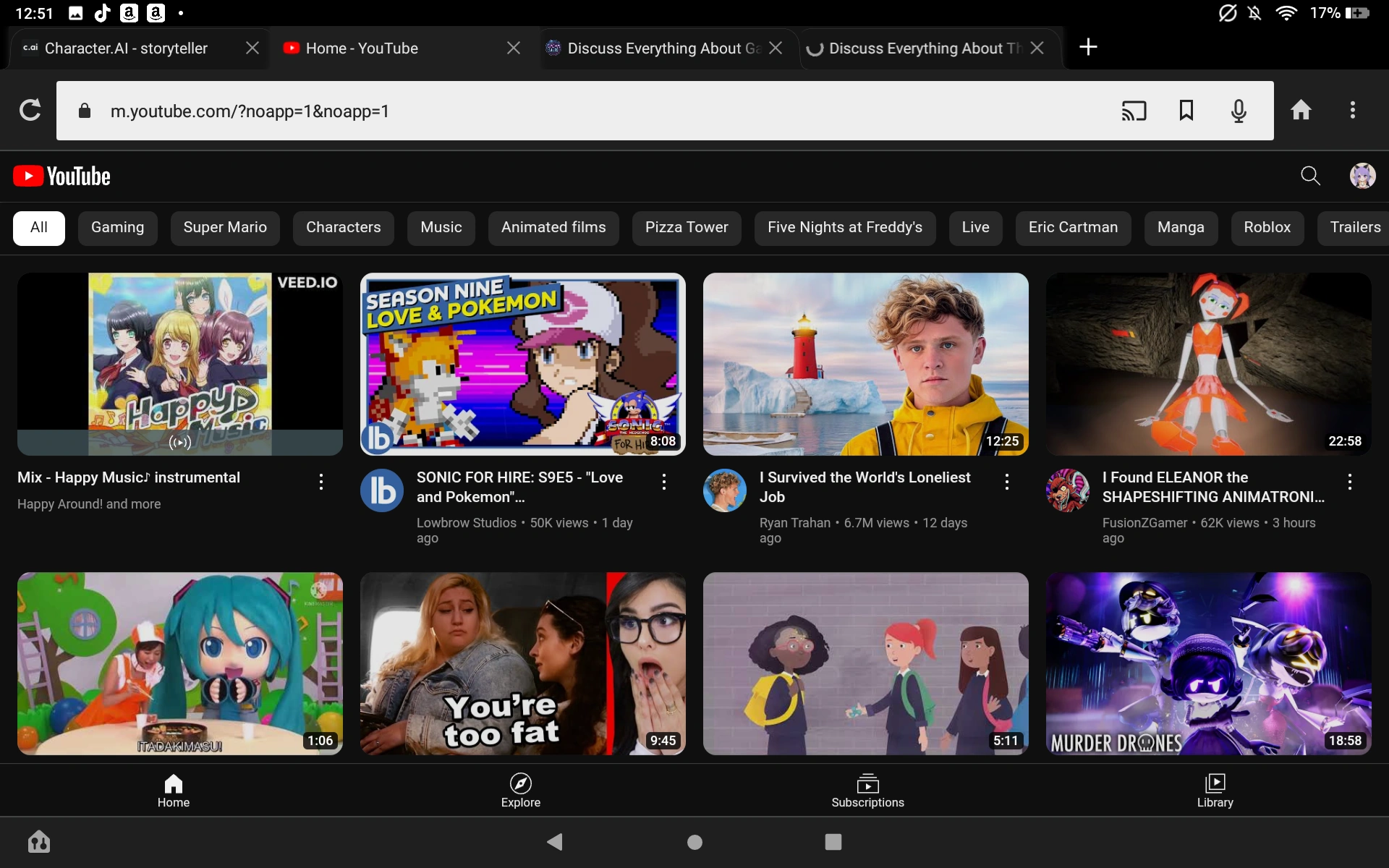This screenshot has width=1389, height=868.
Task: Open the Explore section
Action: (520, 790)
